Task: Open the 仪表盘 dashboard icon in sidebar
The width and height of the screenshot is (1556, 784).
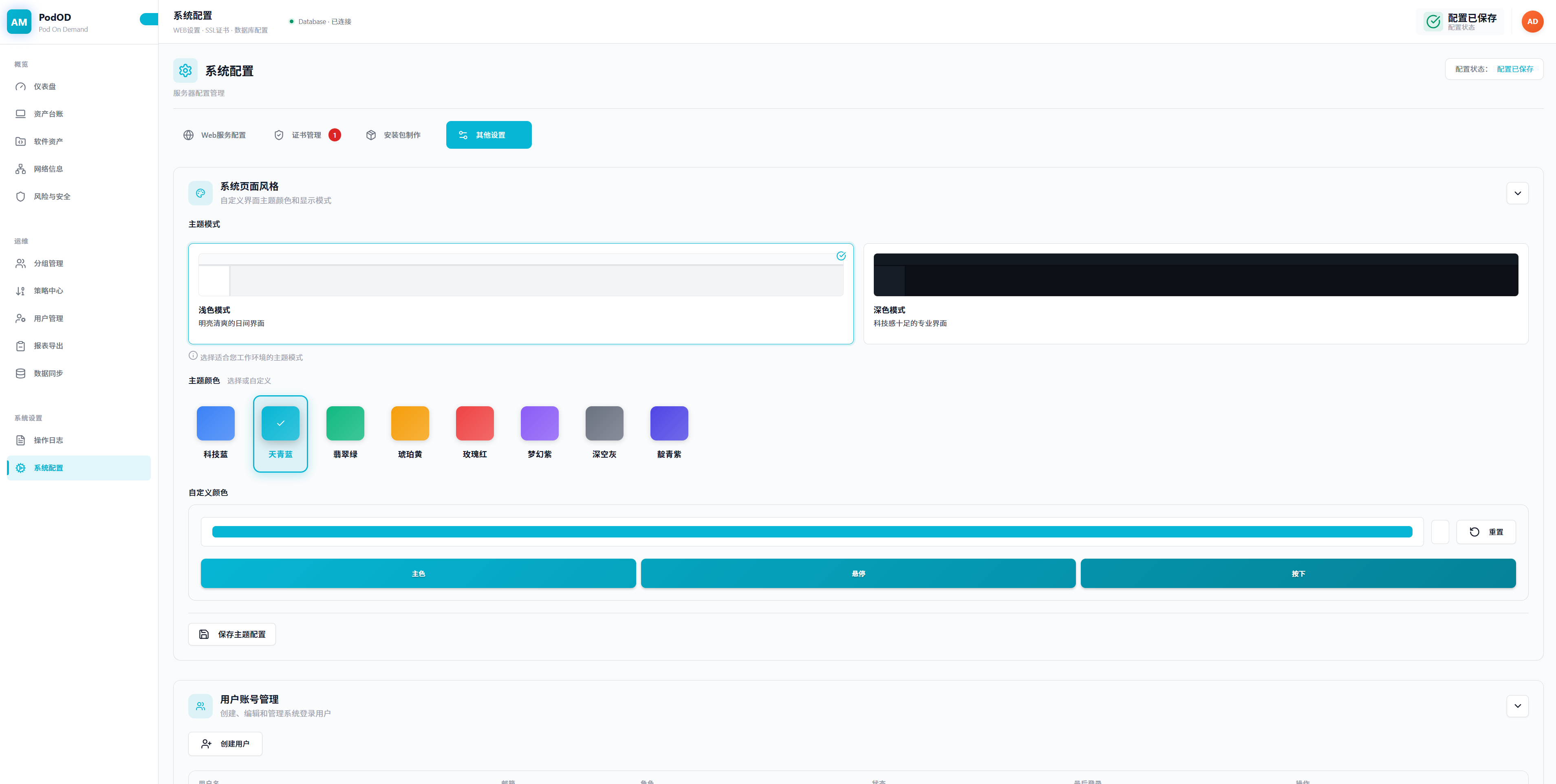Action: (x=20, y=86)
